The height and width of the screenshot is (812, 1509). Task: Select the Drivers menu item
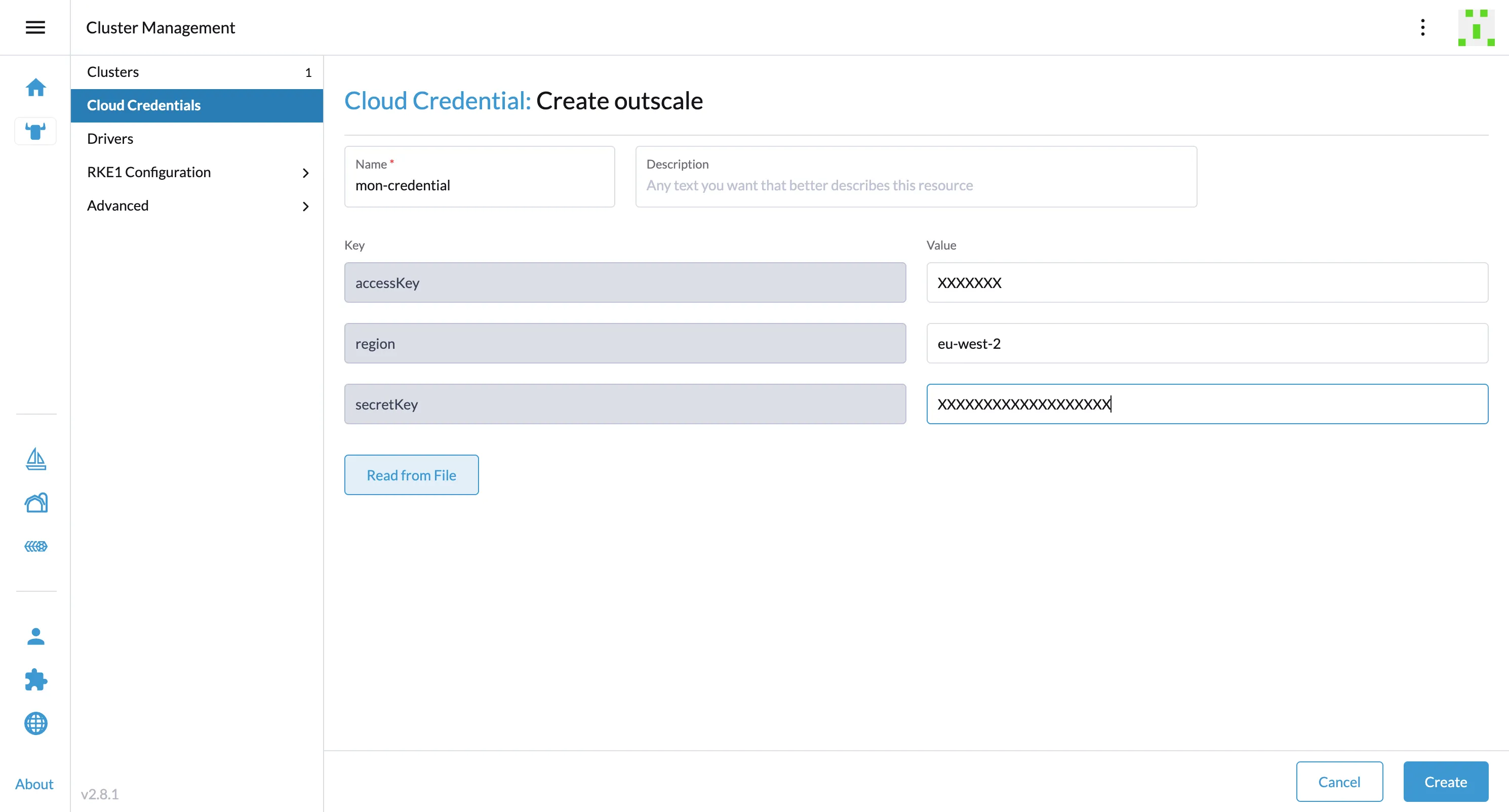tap(110, 139)
